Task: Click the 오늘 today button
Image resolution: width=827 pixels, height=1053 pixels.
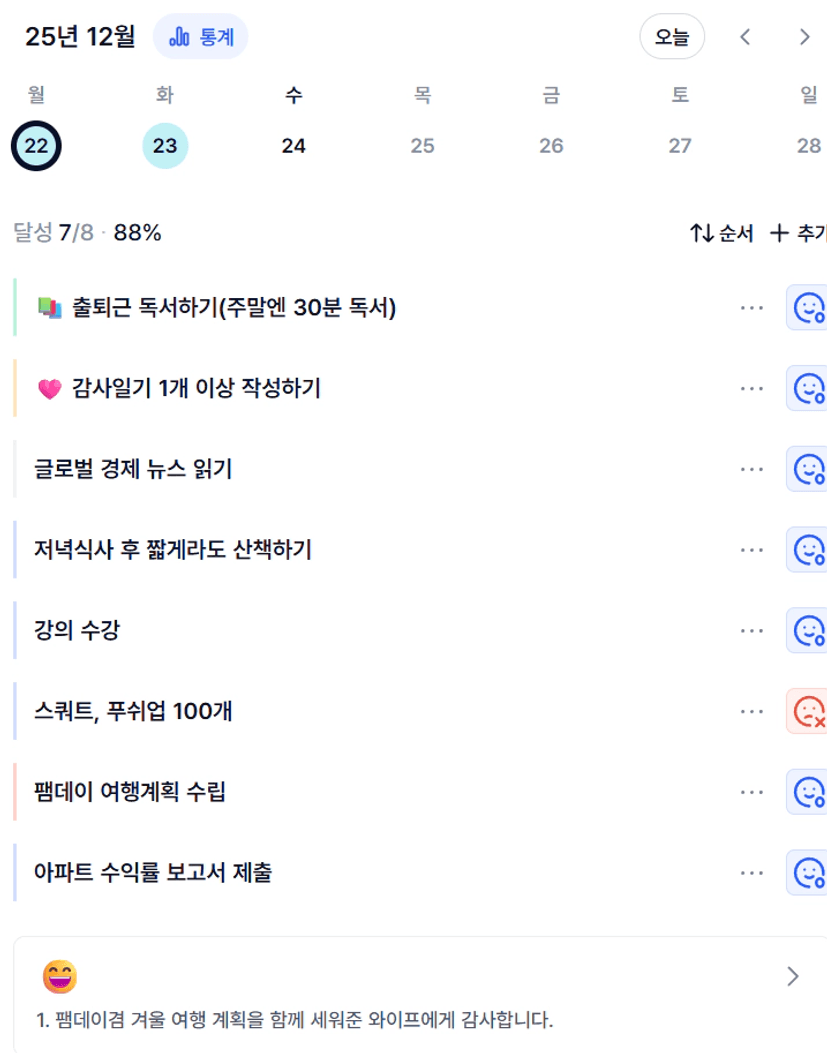Action: pos(672,37)
